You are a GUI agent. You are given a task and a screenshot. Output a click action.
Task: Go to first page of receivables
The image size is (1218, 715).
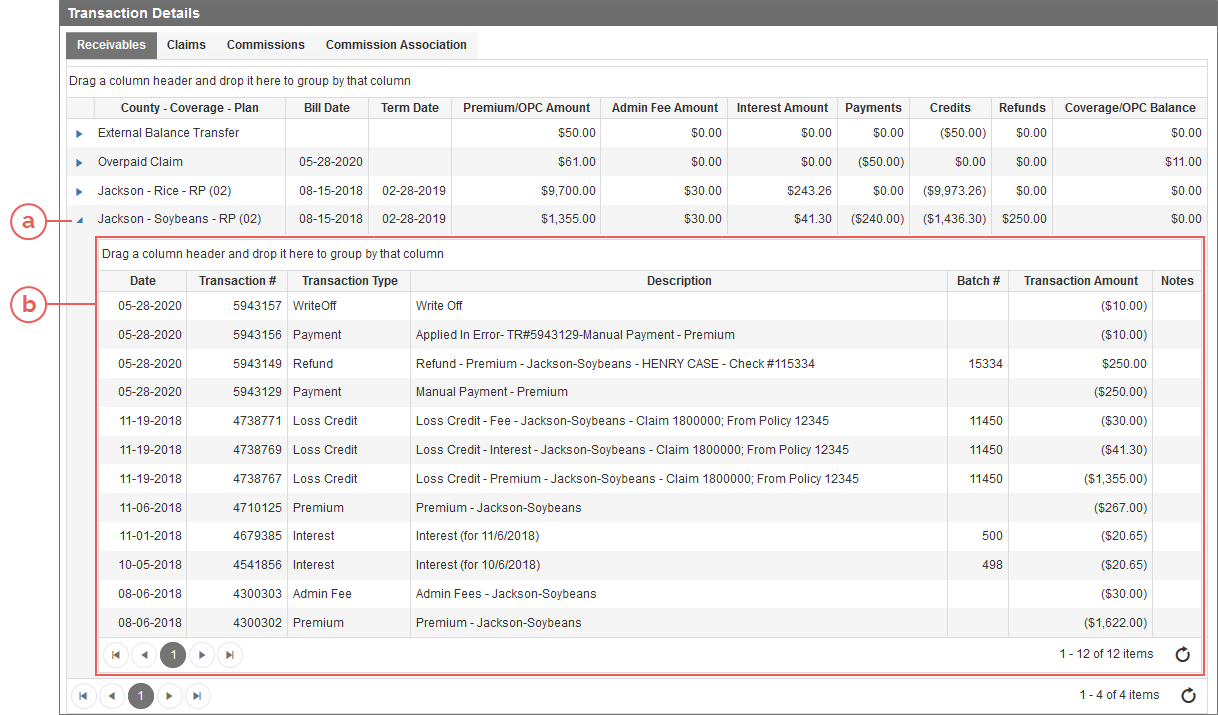click(x=83, y=695)
